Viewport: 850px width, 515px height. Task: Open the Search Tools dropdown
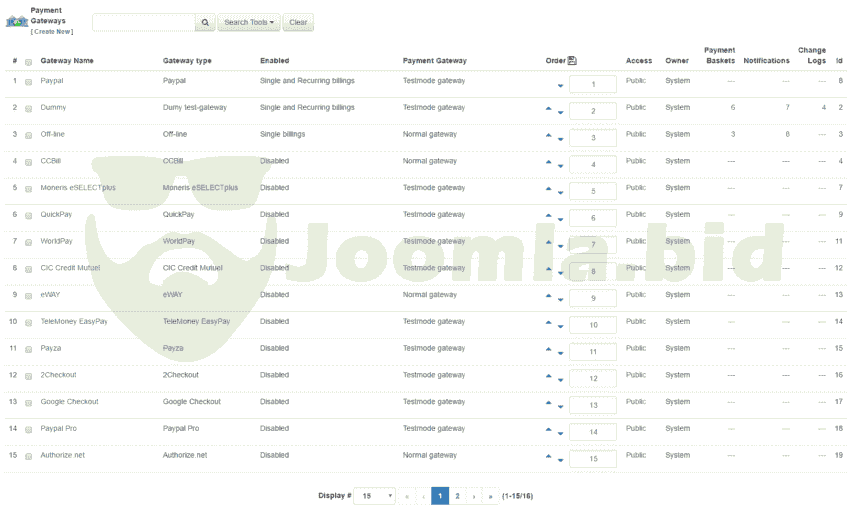coord(248,22)
